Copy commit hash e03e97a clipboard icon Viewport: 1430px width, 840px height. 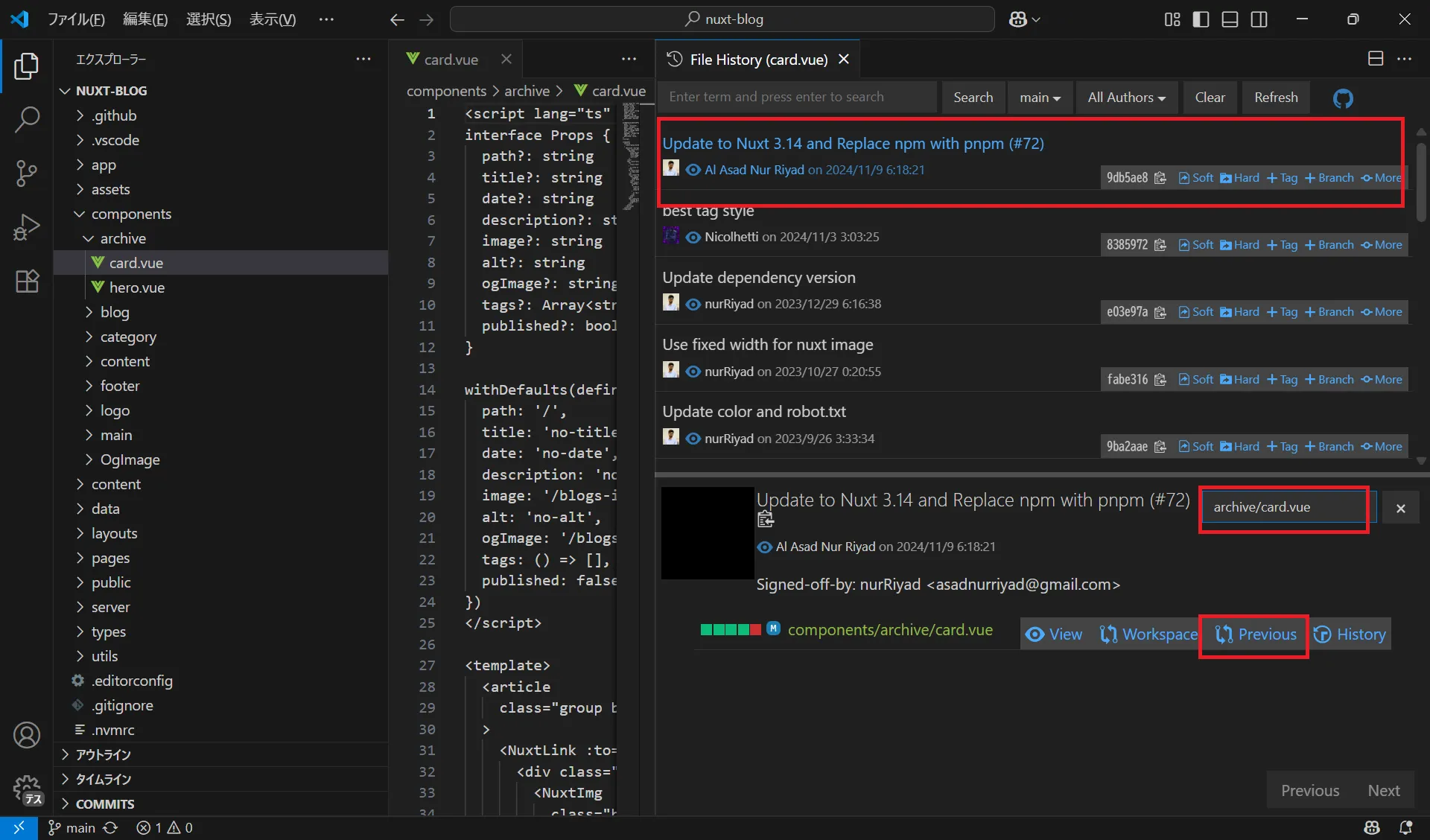(1160, 312)
